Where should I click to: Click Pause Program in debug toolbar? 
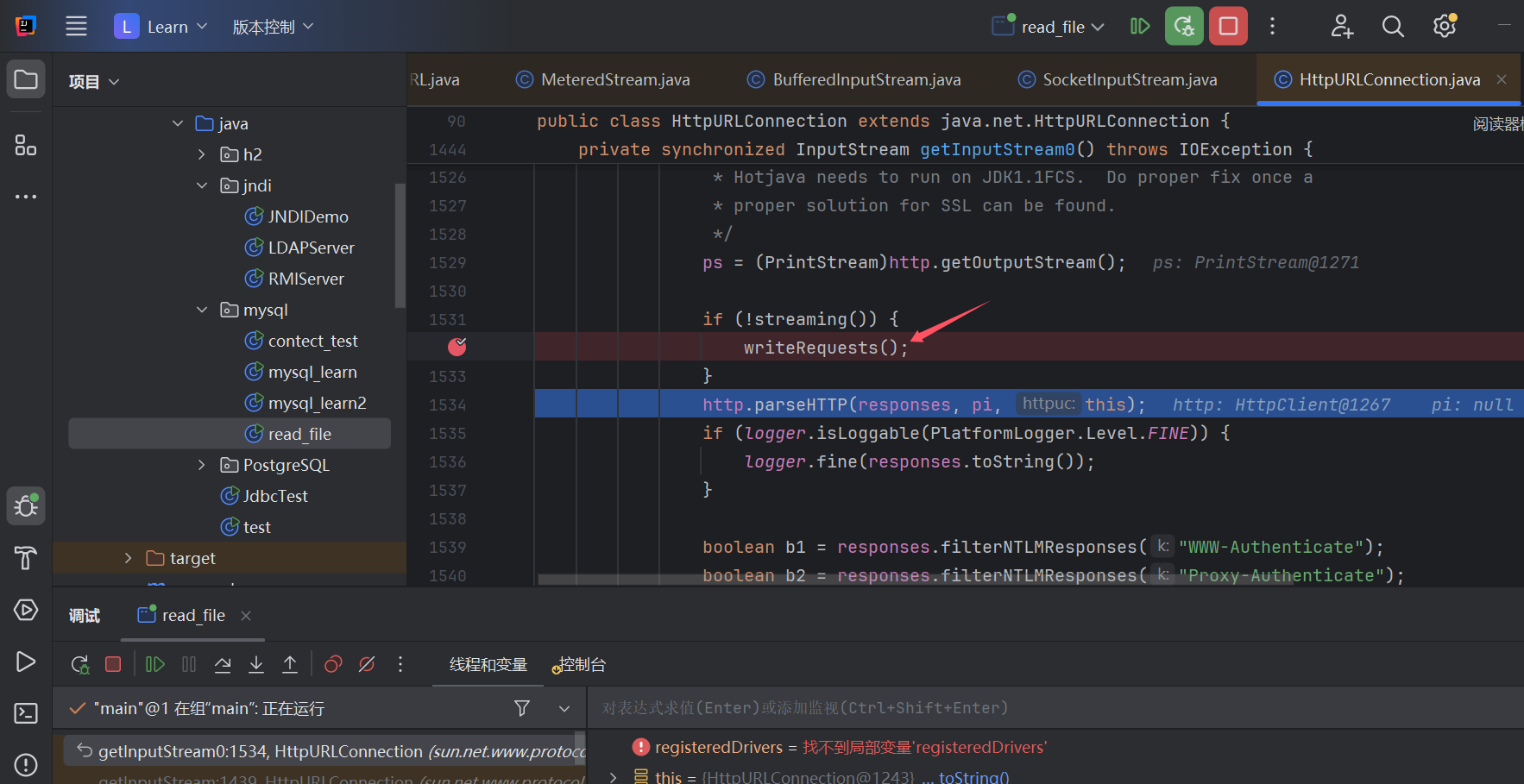click(189, 664)
